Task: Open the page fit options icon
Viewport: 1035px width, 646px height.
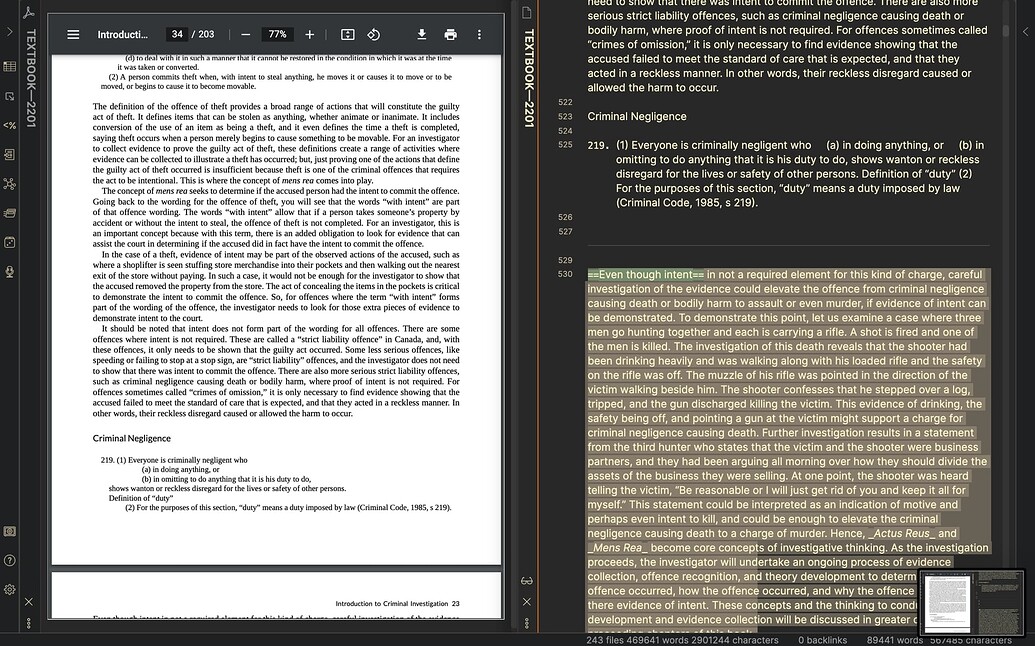Action: pos(346,33)
